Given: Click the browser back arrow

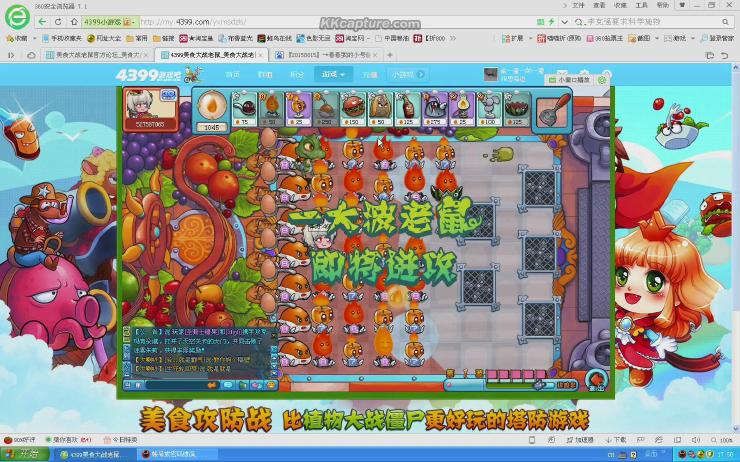Looking at the screenshot, I should (x=42, y=22).
